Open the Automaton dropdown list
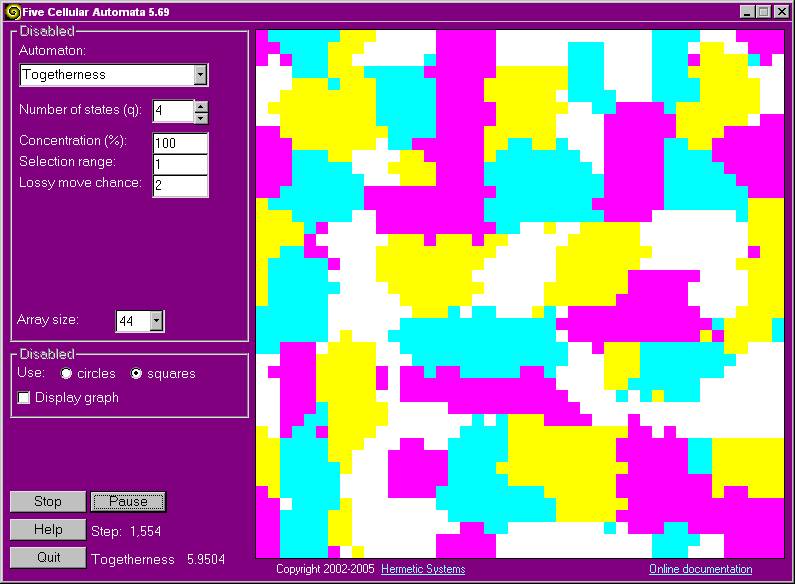 (200, 75)
